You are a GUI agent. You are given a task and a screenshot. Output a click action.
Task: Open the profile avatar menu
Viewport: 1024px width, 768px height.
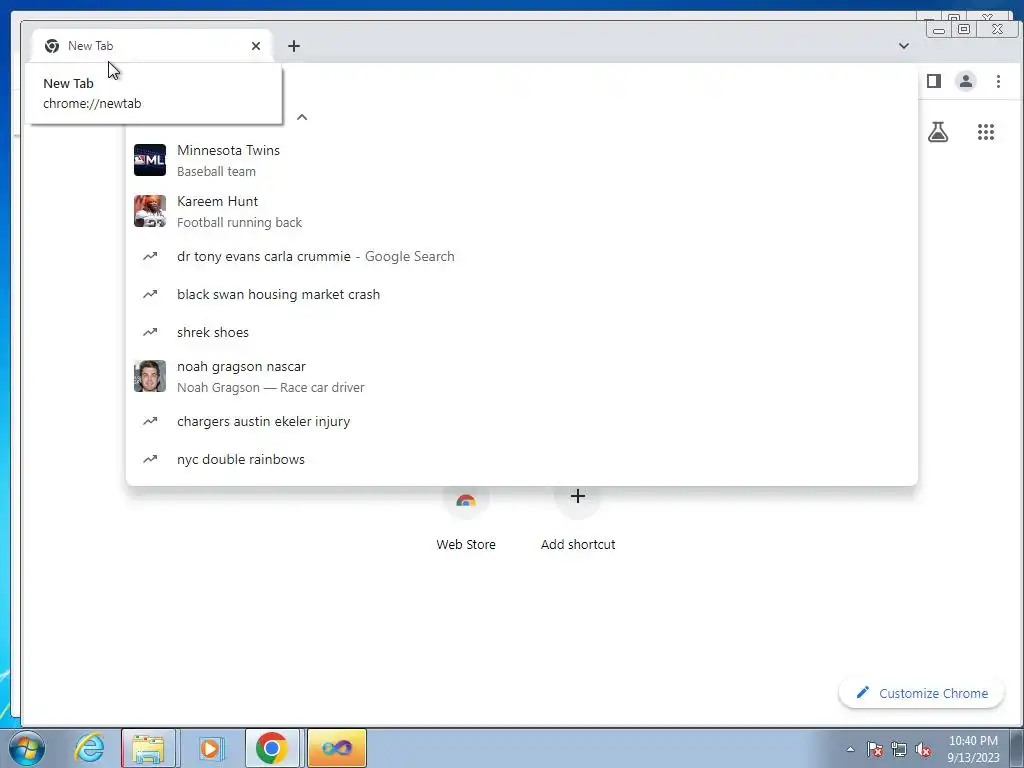coord(966,81)
